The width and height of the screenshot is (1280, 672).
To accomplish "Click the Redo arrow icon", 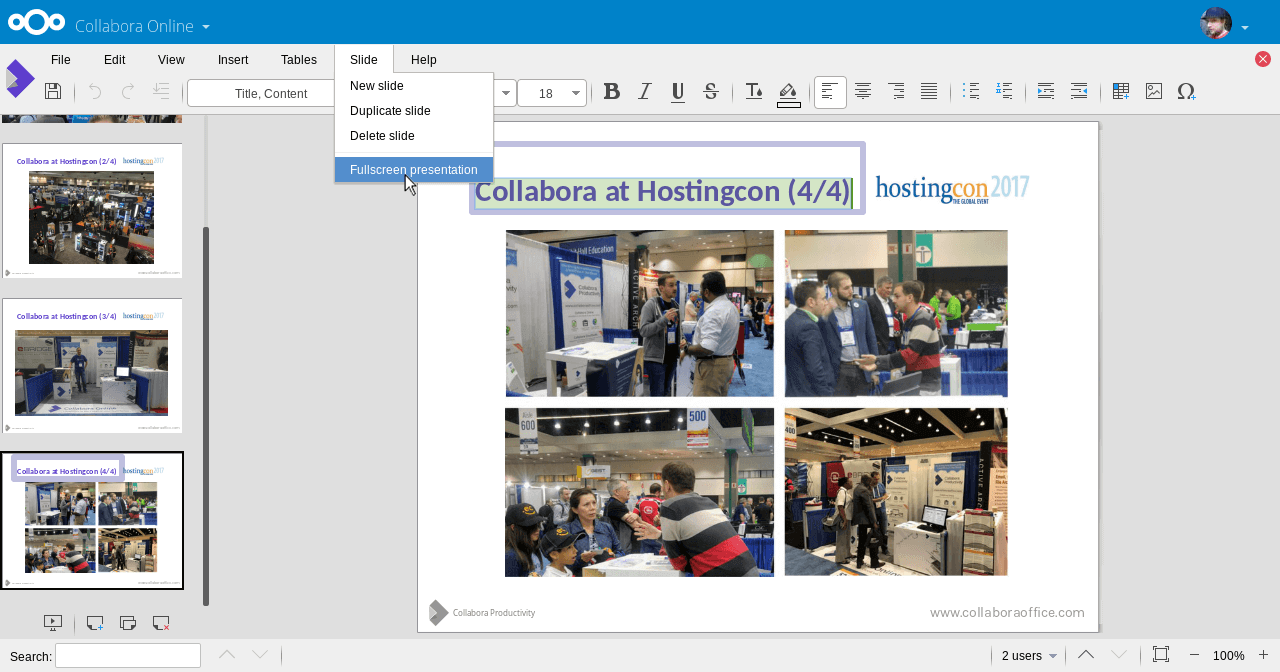I will (128, 92).
